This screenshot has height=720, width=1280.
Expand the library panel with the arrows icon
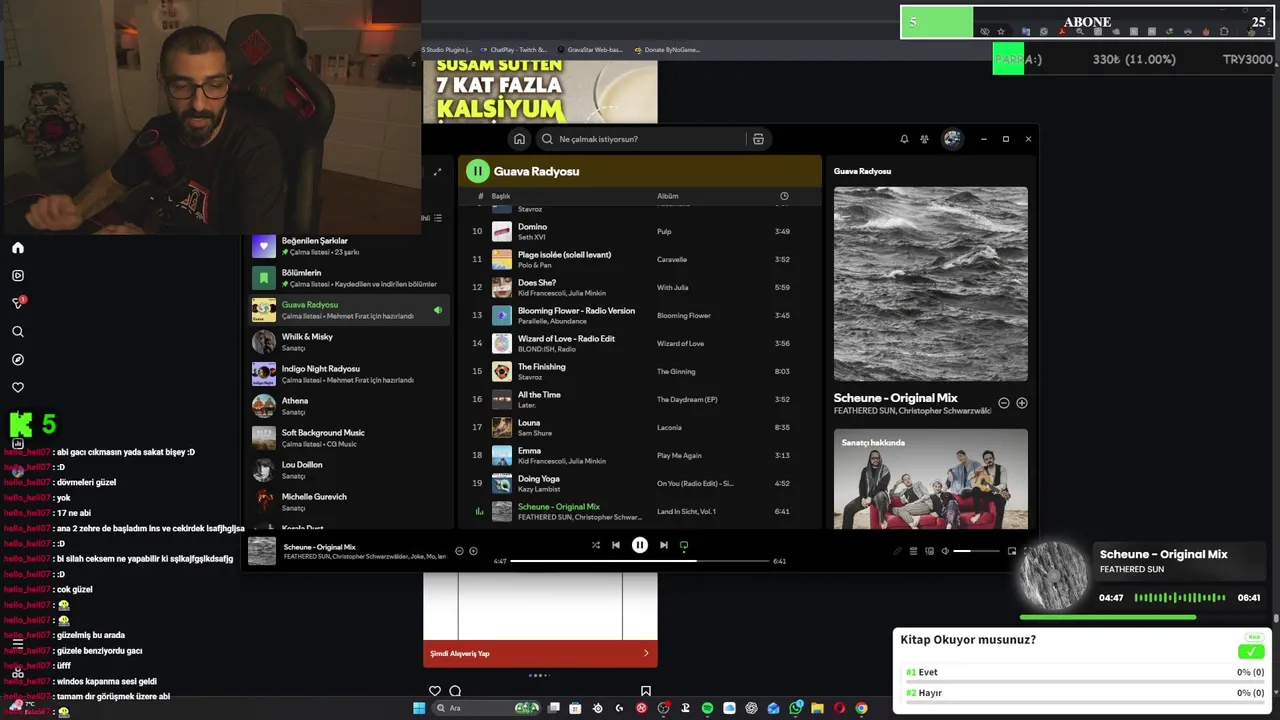click(437, 172)
